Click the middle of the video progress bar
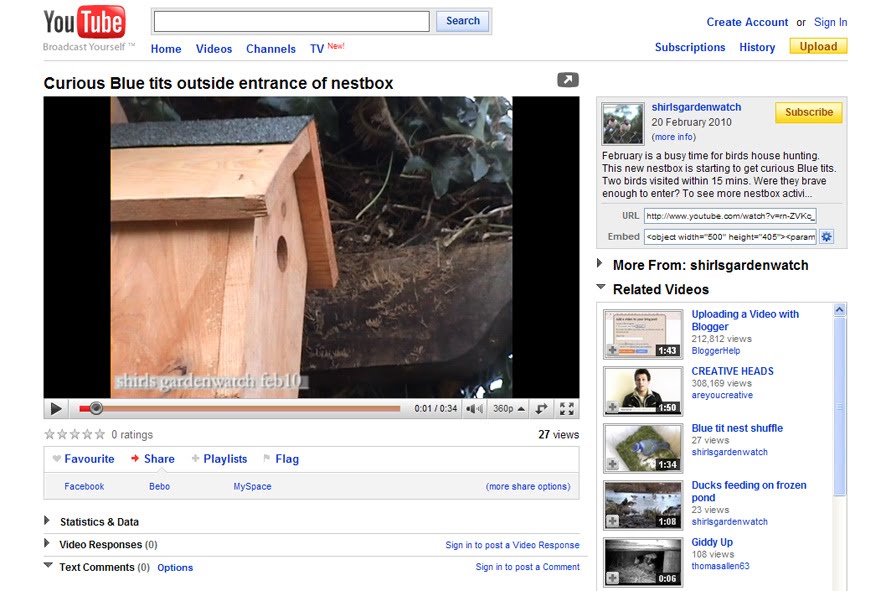 240,408
